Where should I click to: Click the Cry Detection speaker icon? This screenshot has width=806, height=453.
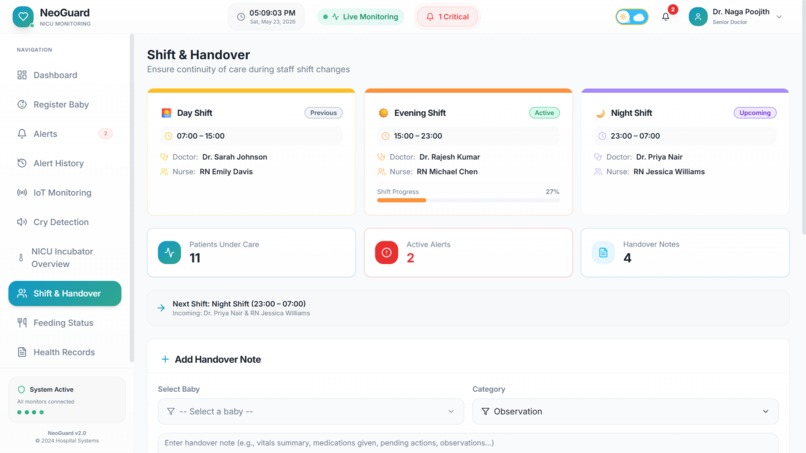pyautogui.click(x=22, y=222)
